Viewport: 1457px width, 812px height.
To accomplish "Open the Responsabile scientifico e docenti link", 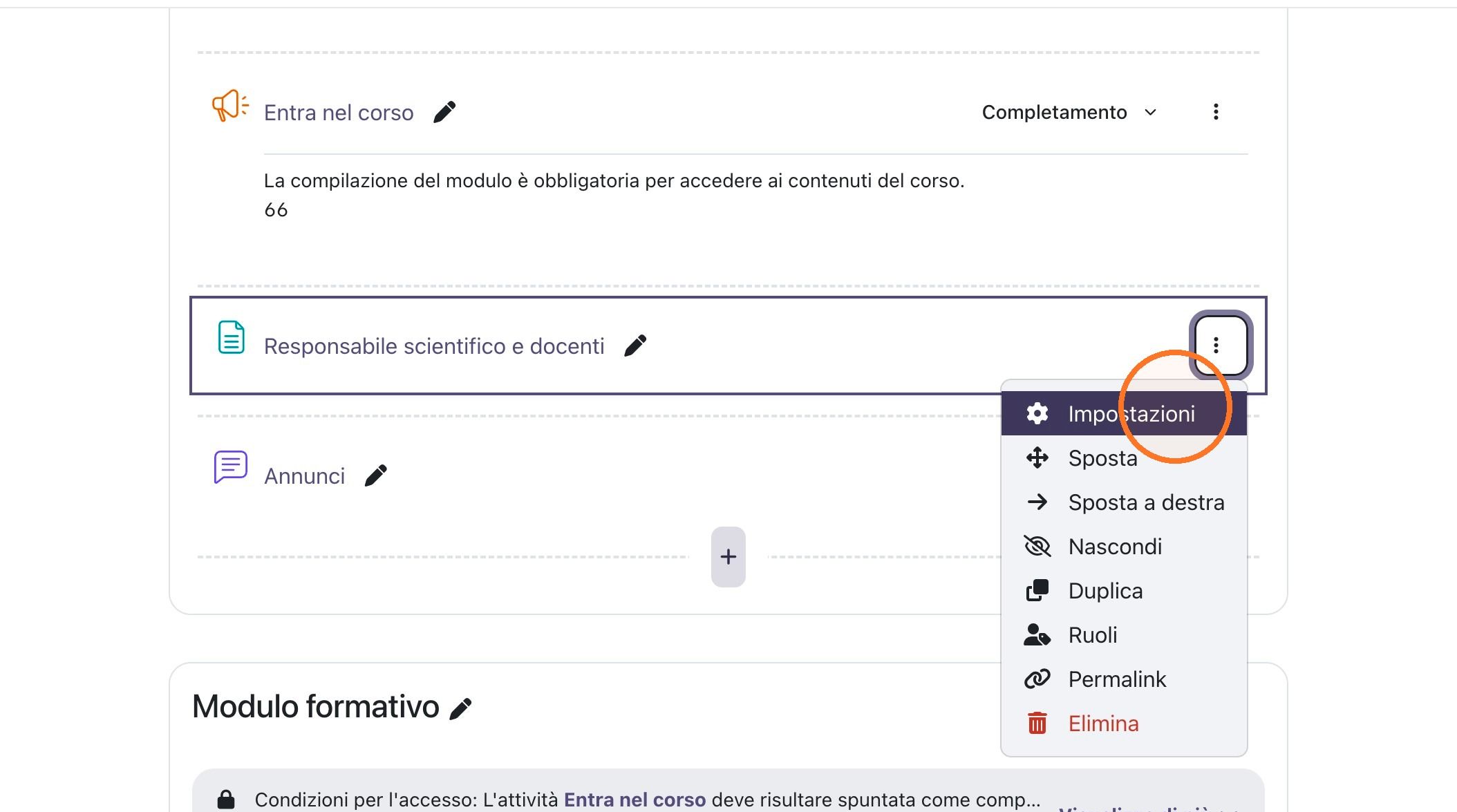I will 434,346.
